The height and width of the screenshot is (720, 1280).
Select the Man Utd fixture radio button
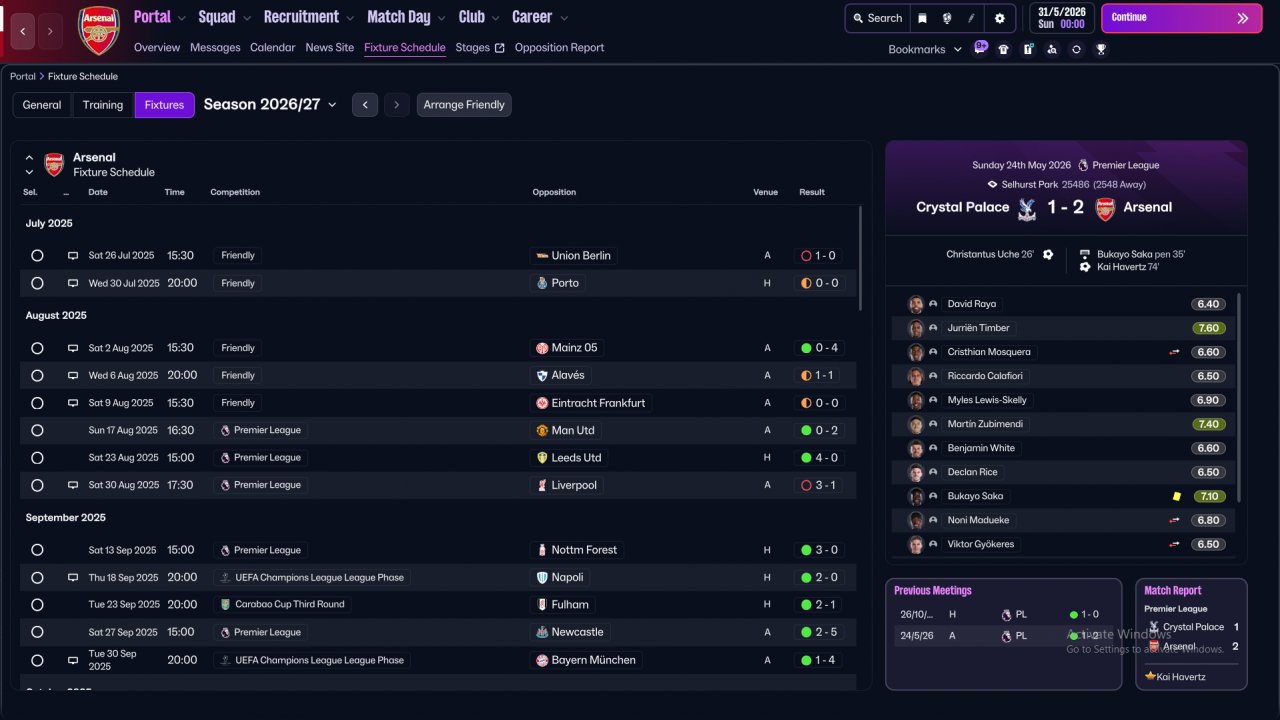[37, 430]
